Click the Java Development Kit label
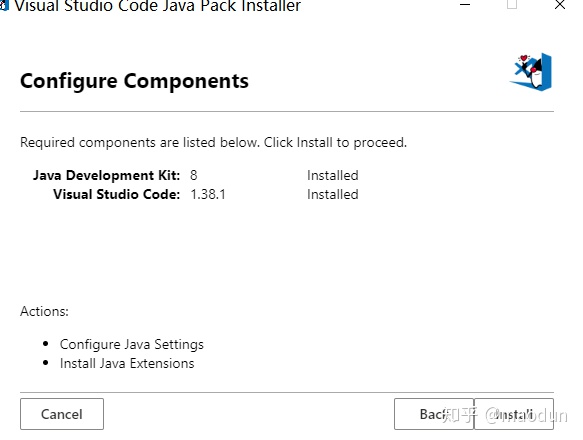The width and height of the screenshot is (583, 440). pos(106,175)
